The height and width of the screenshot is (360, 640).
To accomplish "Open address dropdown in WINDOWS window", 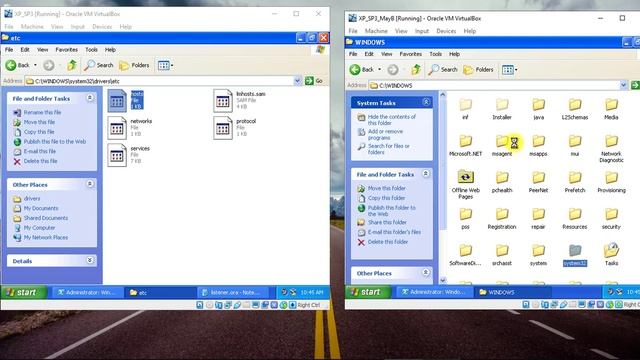I will [623, 85].
